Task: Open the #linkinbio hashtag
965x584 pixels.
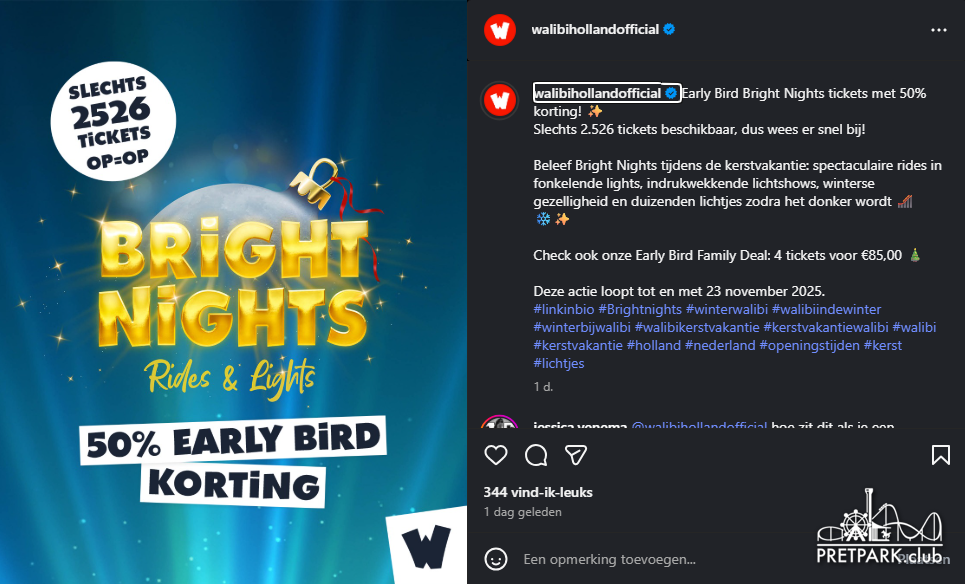Action: (564, 310)
